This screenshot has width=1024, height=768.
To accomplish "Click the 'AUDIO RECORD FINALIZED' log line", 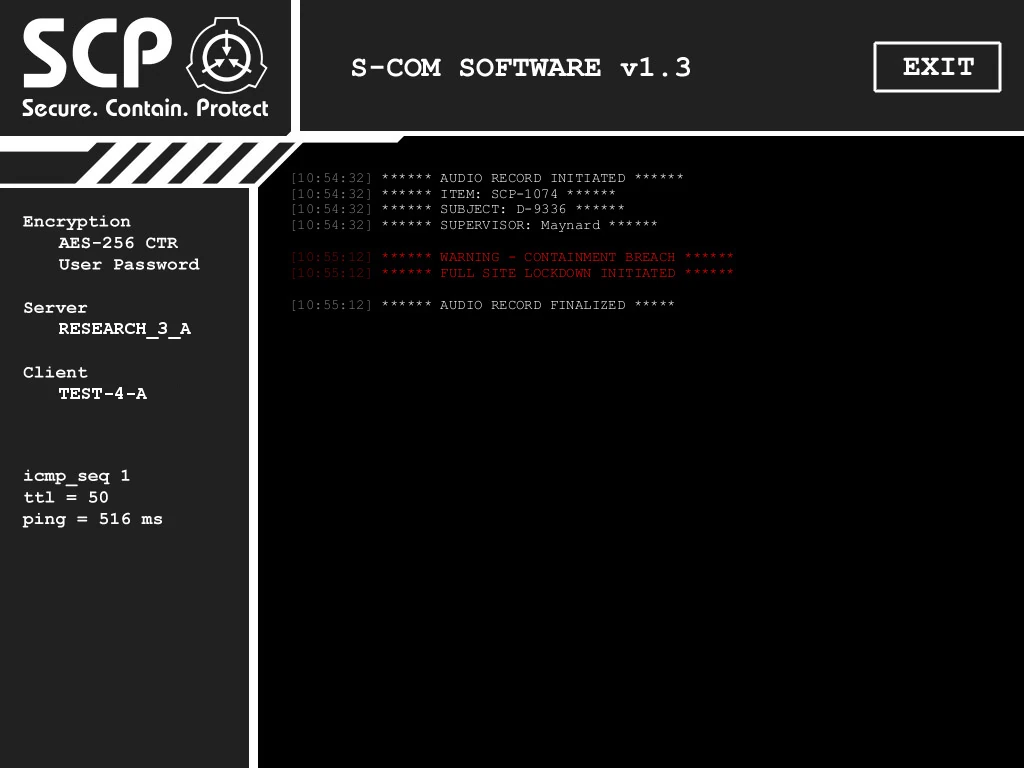I will click(483, 305).
